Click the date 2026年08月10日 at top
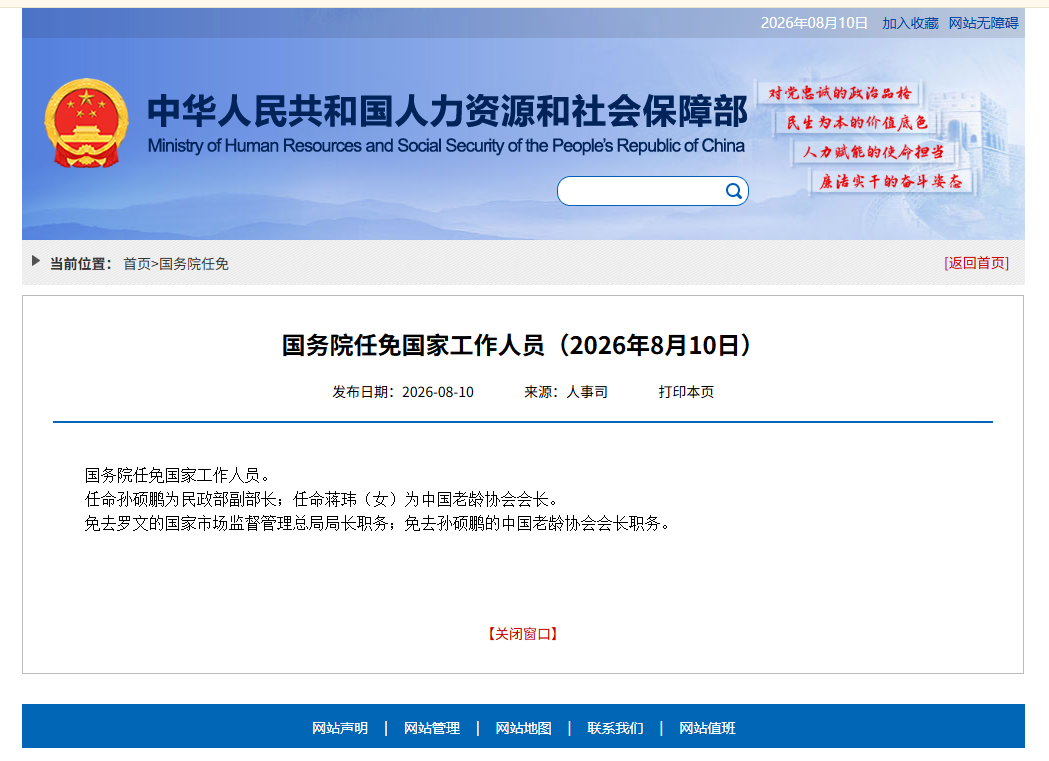The height and width of the screenshot is (761, 1049). coord(814,23)
